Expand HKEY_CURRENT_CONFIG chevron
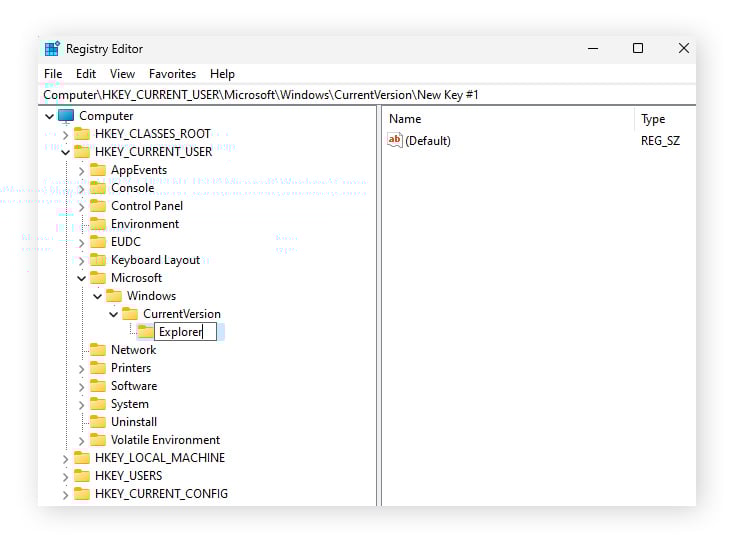Viewport: 734px width, 543px height. coord(65,495)
